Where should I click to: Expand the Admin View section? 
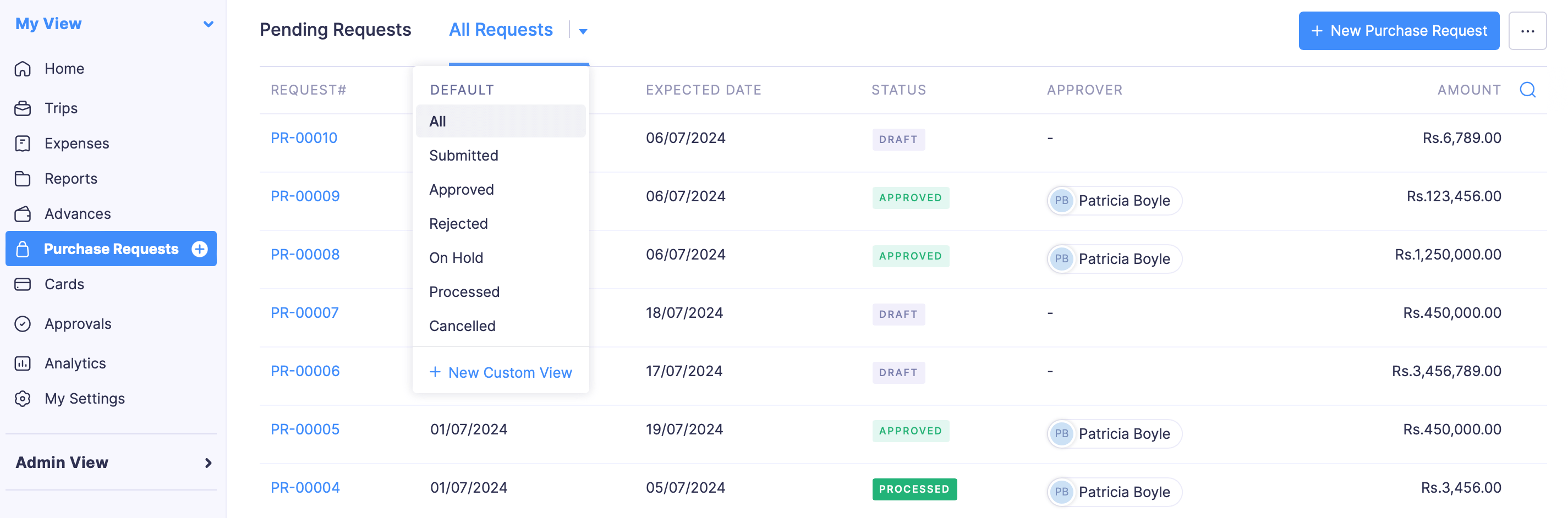coord(208,462)
